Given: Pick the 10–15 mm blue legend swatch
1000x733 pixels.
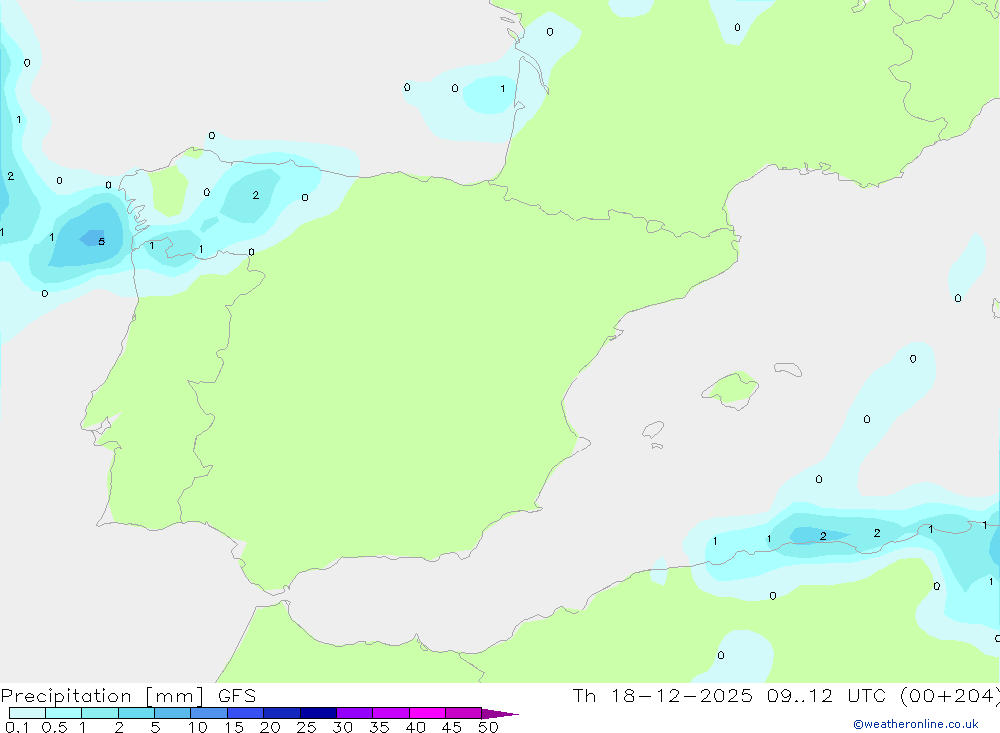Looking at the screenshot, I should click(209, 713).
